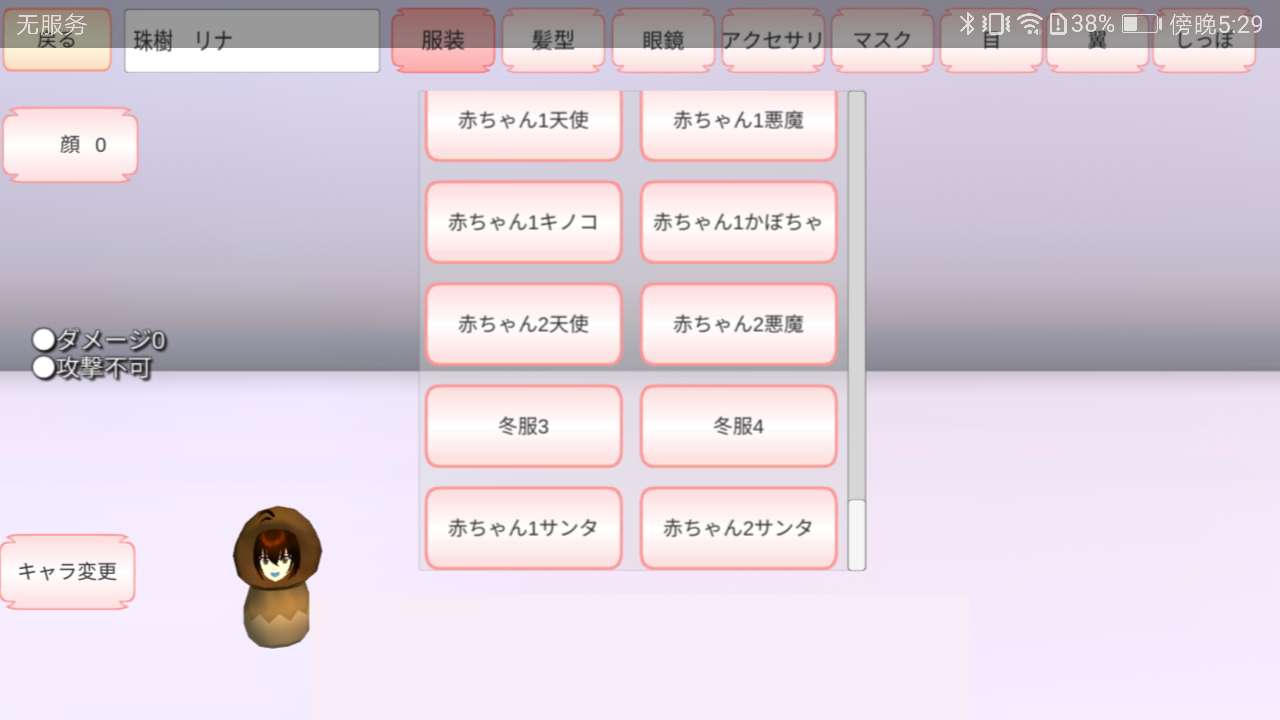The image size is (1280, 720).
Task: Choose the 冬服3 outfit
Action: [524, 426]
